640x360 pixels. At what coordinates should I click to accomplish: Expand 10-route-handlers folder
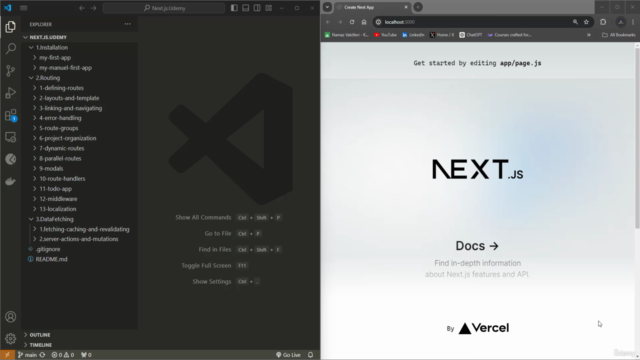click(x=79, y=178)
